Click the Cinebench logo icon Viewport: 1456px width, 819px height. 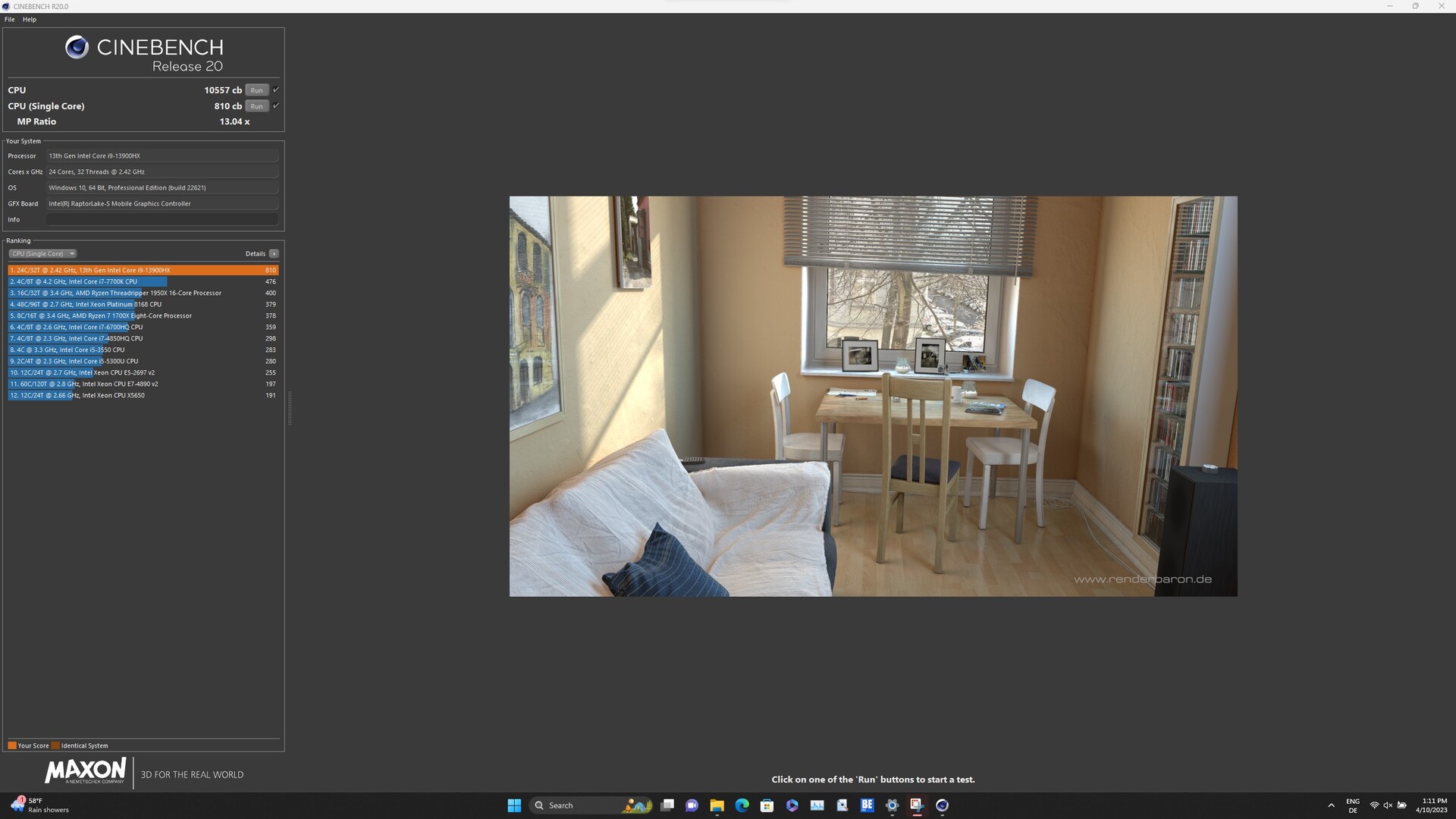click(77, 48)
